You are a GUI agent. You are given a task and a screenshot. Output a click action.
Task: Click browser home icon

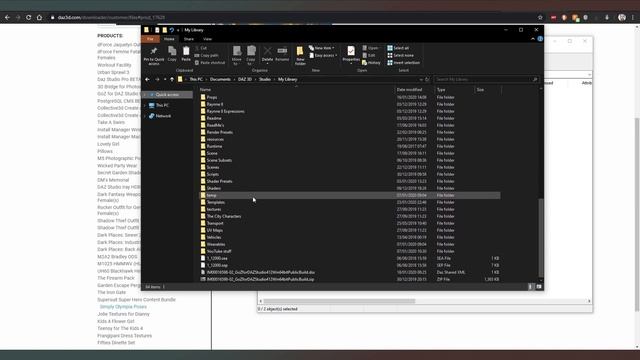[x=39, y=18]
